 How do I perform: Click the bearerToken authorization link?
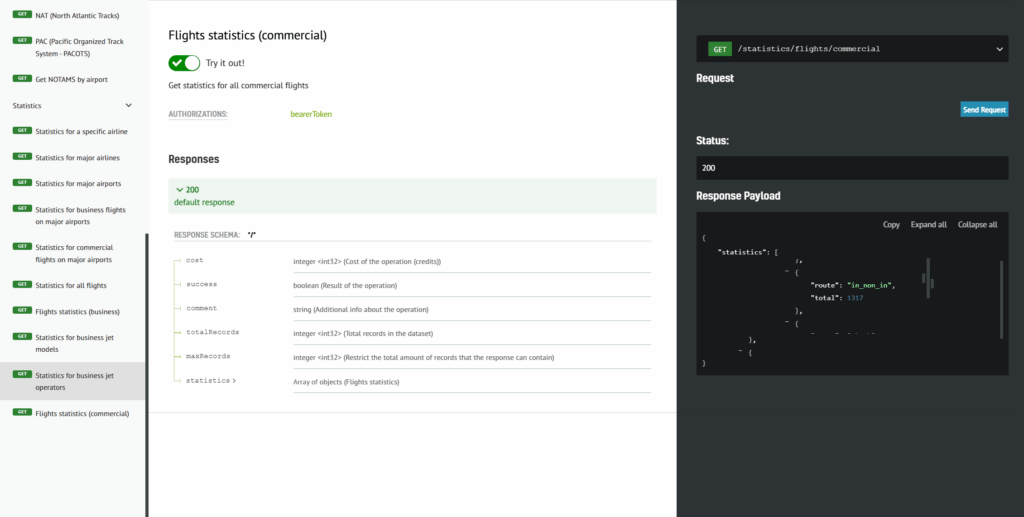coord(311,114)
